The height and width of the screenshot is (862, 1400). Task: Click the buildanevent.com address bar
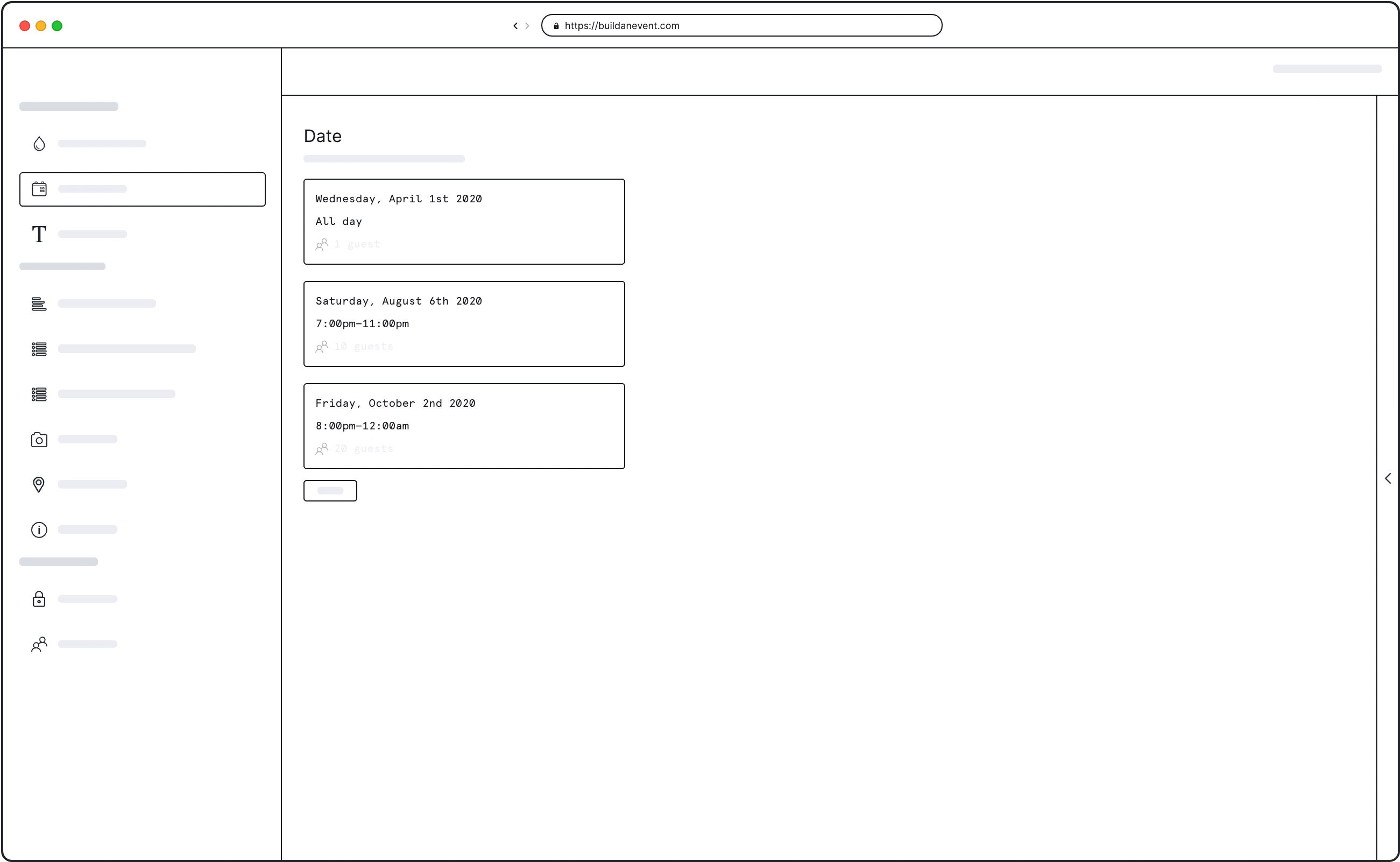(741, 26)
